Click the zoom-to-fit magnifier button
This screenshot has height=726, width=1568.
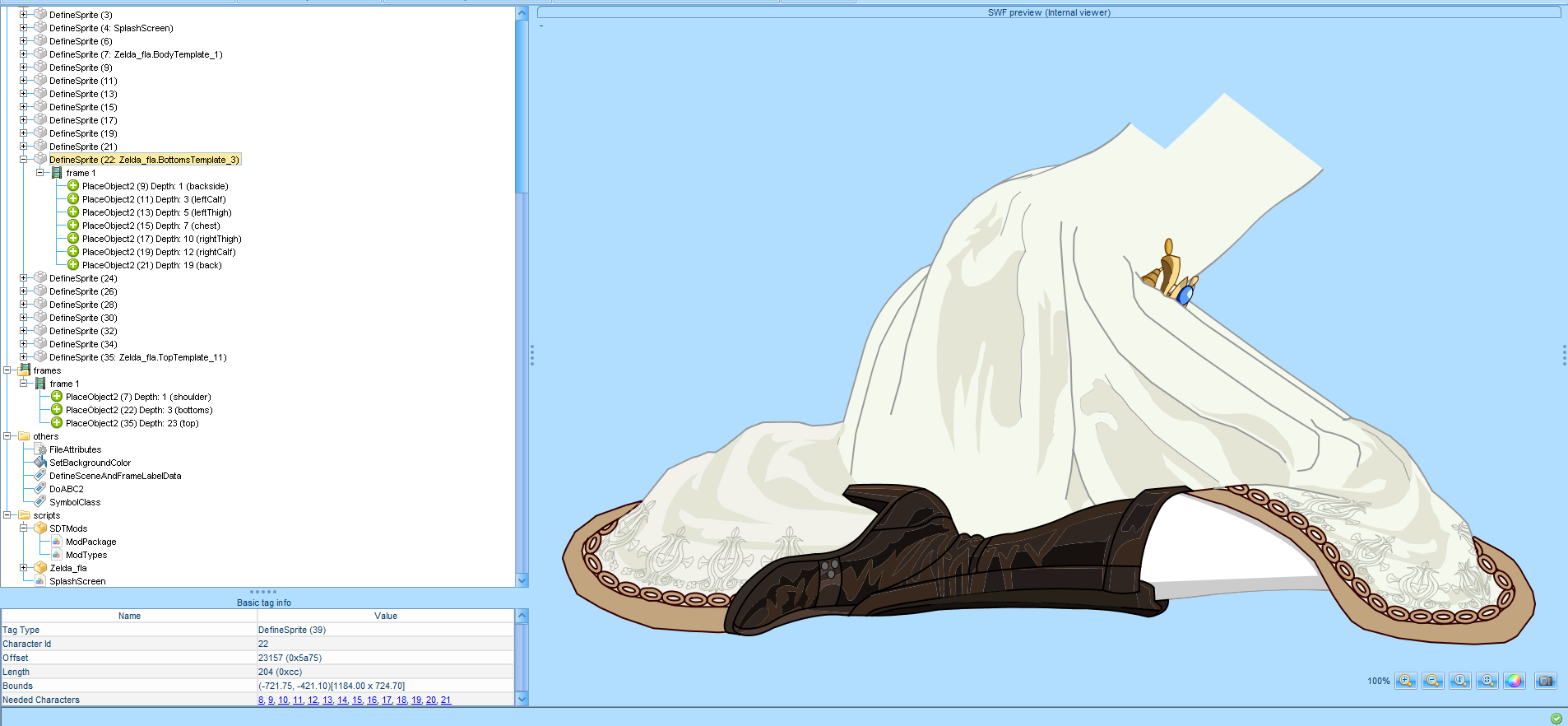[1487, 681]
